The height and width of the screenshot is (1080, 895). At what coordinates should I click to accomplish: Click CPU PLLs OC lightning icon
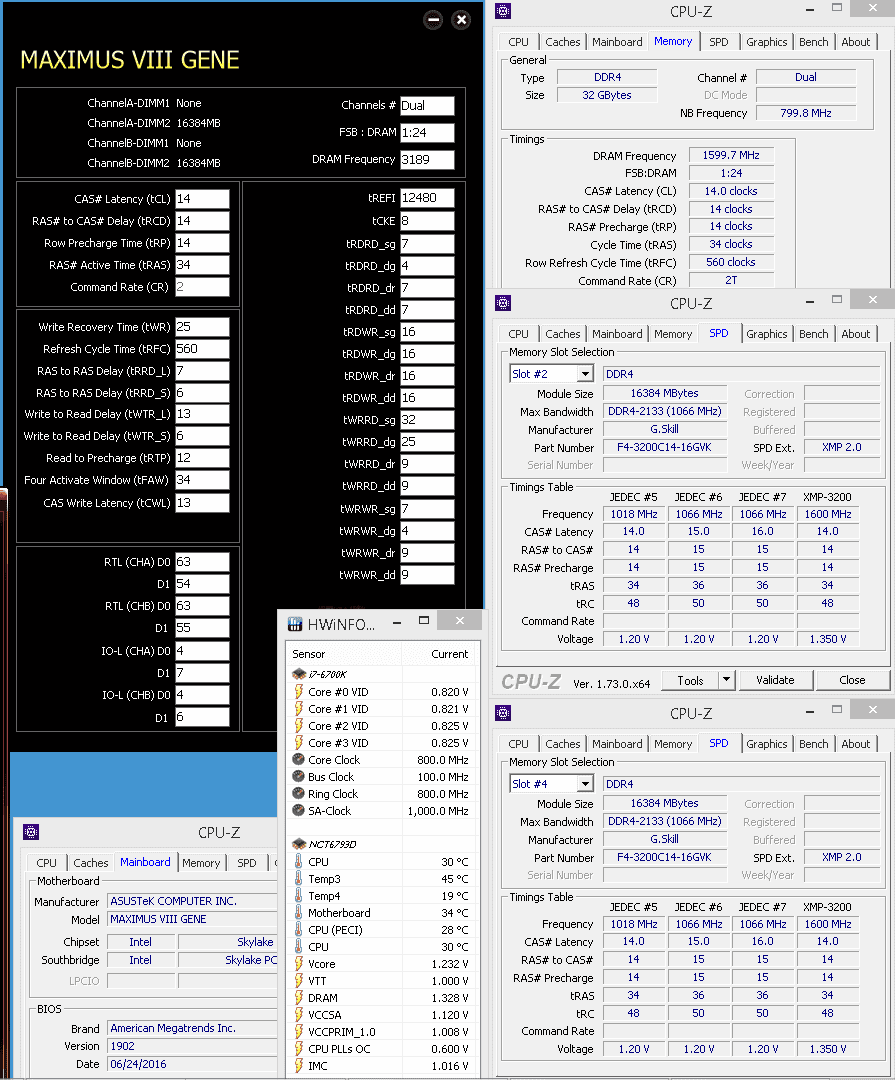[x=298, y=1048]
